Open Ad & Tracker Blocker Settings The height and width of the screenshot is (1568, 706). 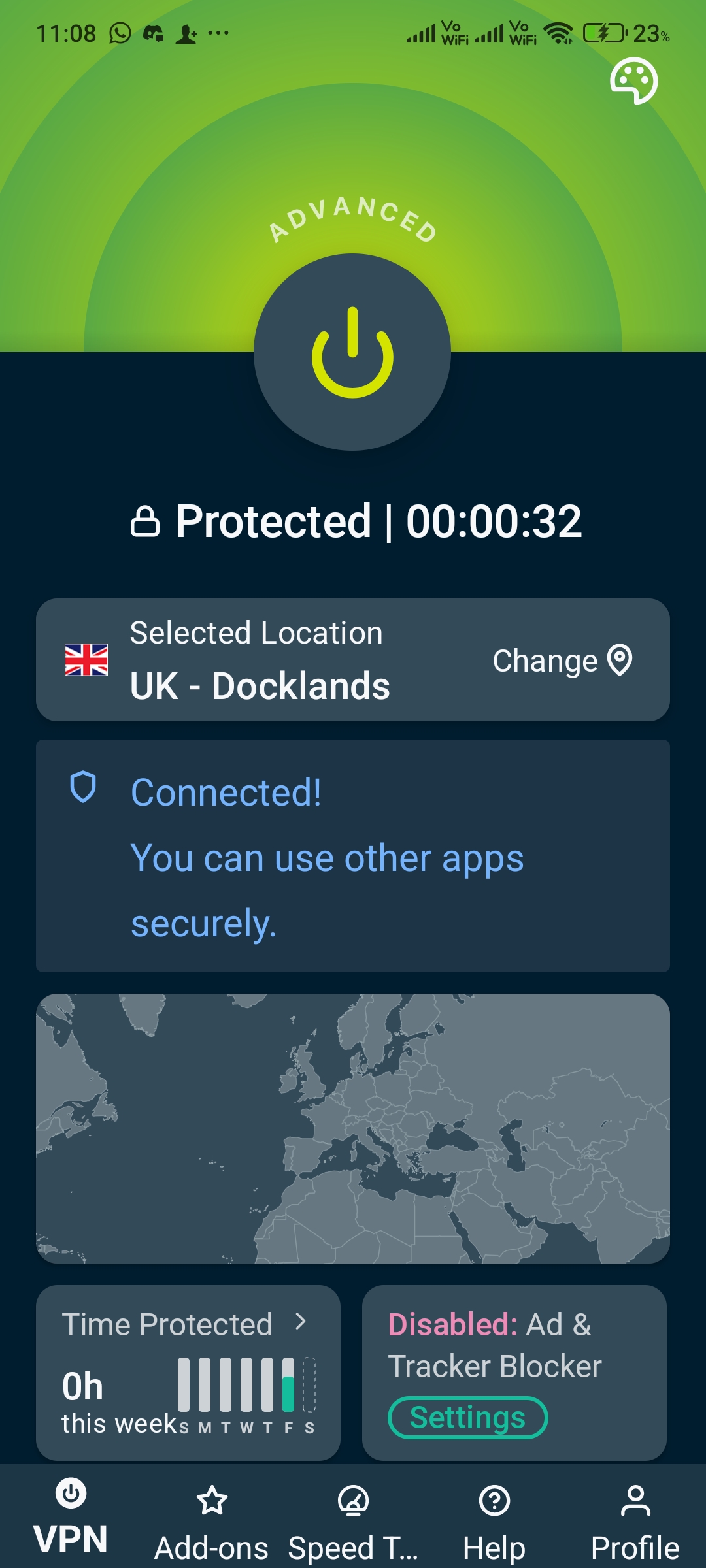click(467, 1417)
